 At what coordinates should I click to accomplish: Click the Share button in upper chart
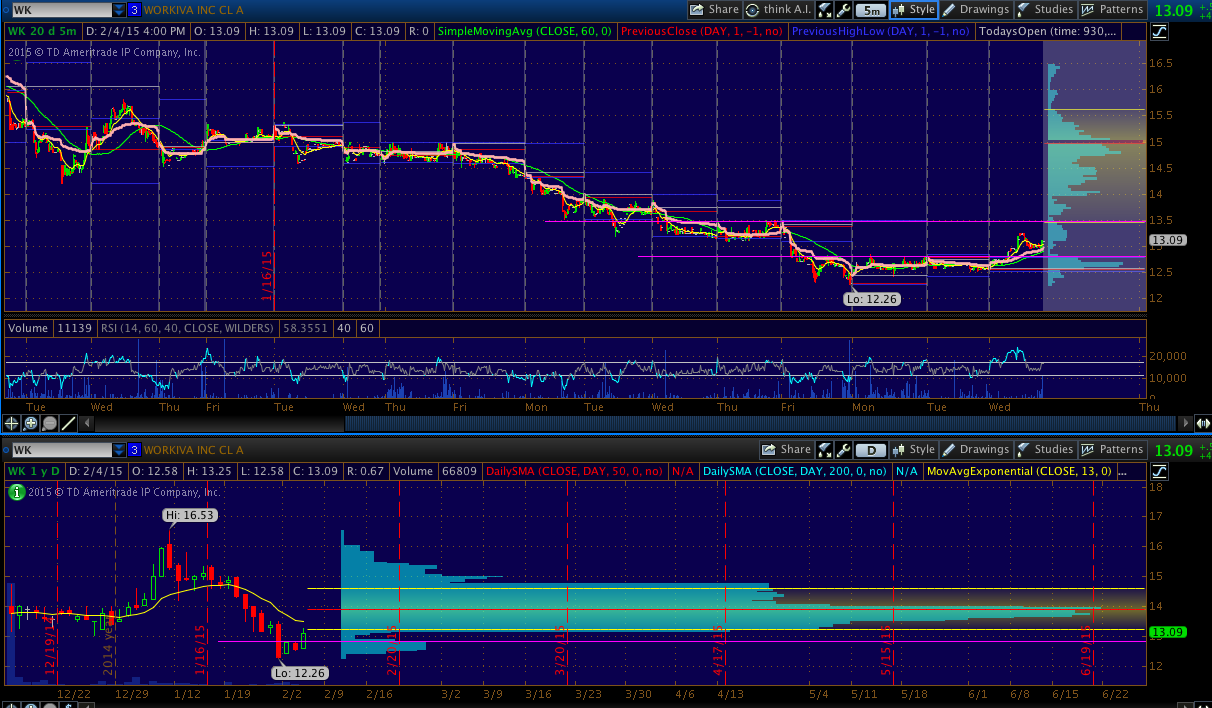coord(714,10)
